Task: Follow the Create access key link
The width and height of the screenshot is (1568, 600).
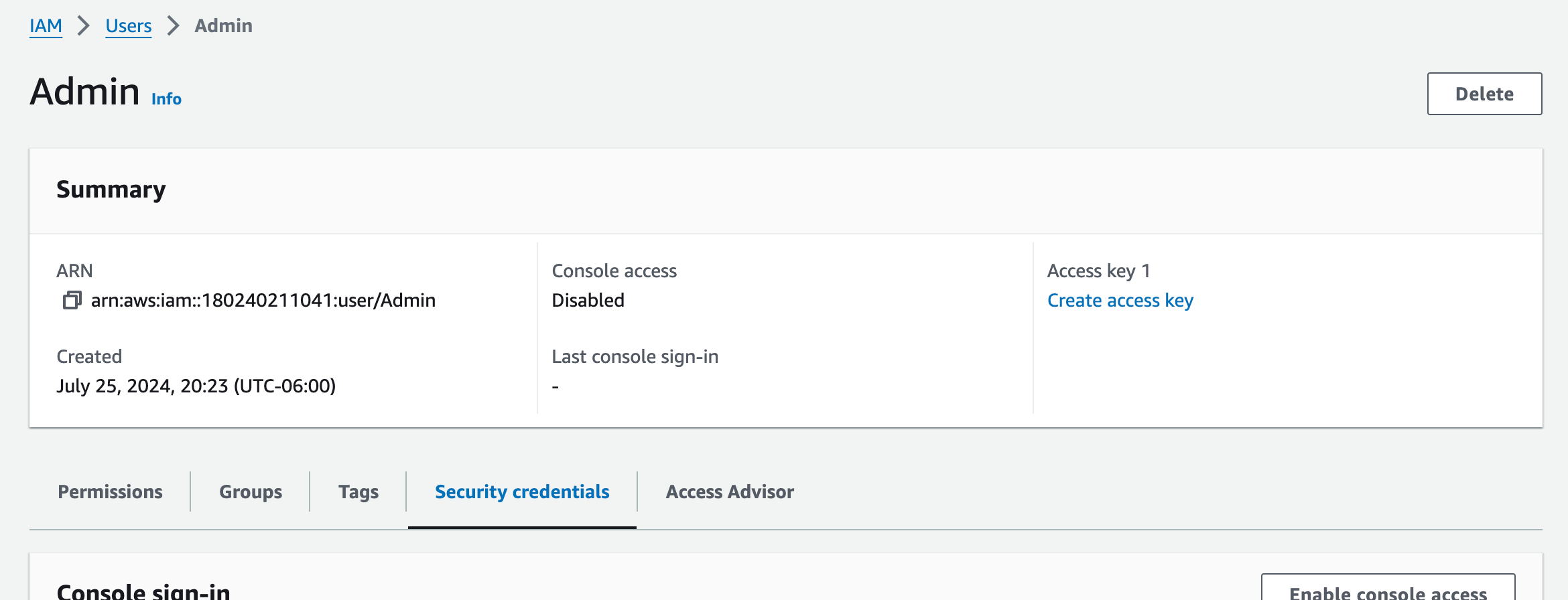Action: point(1120,301)
